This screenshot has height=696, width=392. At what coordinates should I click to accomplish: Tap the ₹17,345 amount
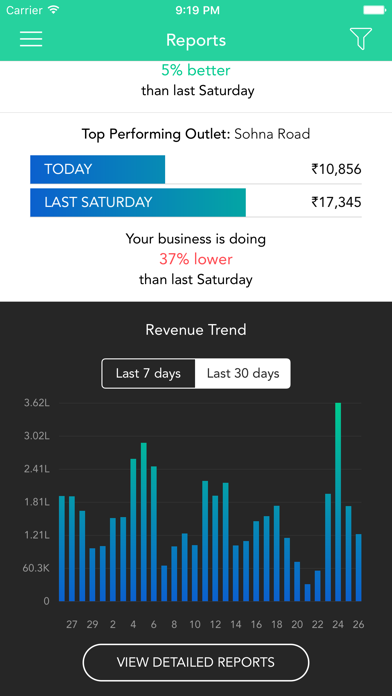(336, 202)
